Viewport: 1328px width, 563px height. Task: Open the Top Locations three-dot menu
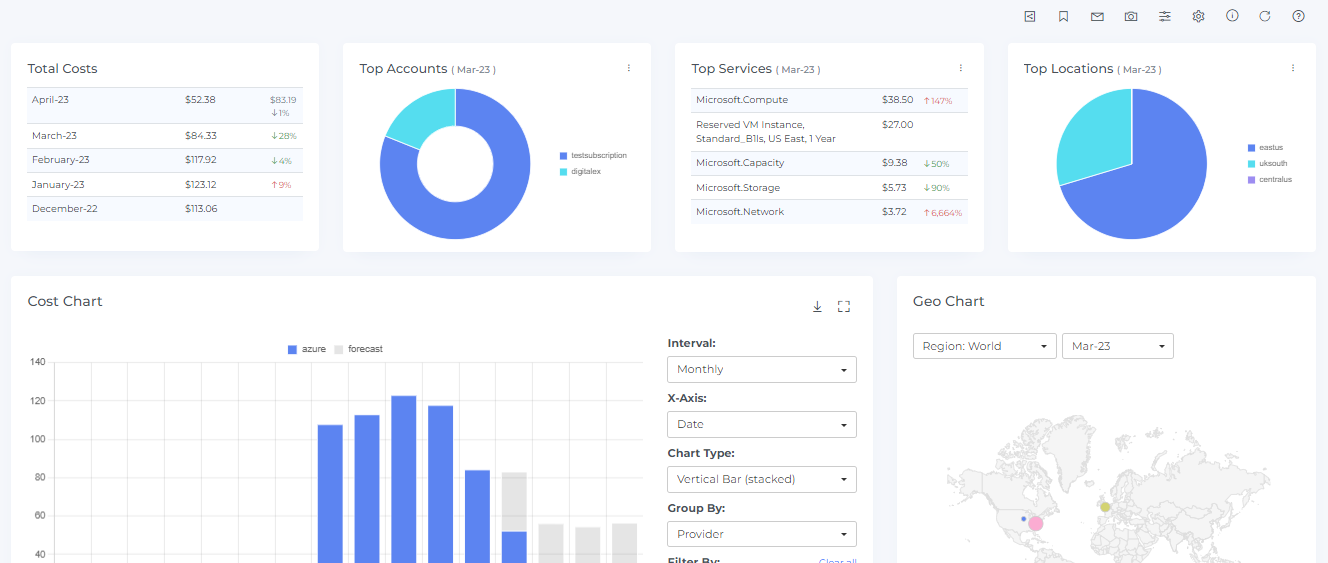pos(1293,68)
